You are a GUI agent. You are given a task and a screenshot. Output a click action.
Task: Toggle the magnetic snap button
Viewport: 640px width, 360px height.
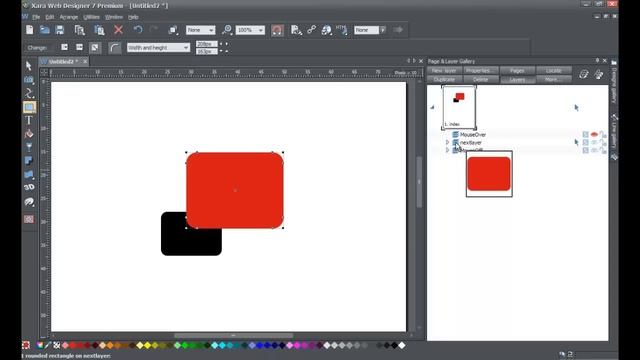pos(277,30)
